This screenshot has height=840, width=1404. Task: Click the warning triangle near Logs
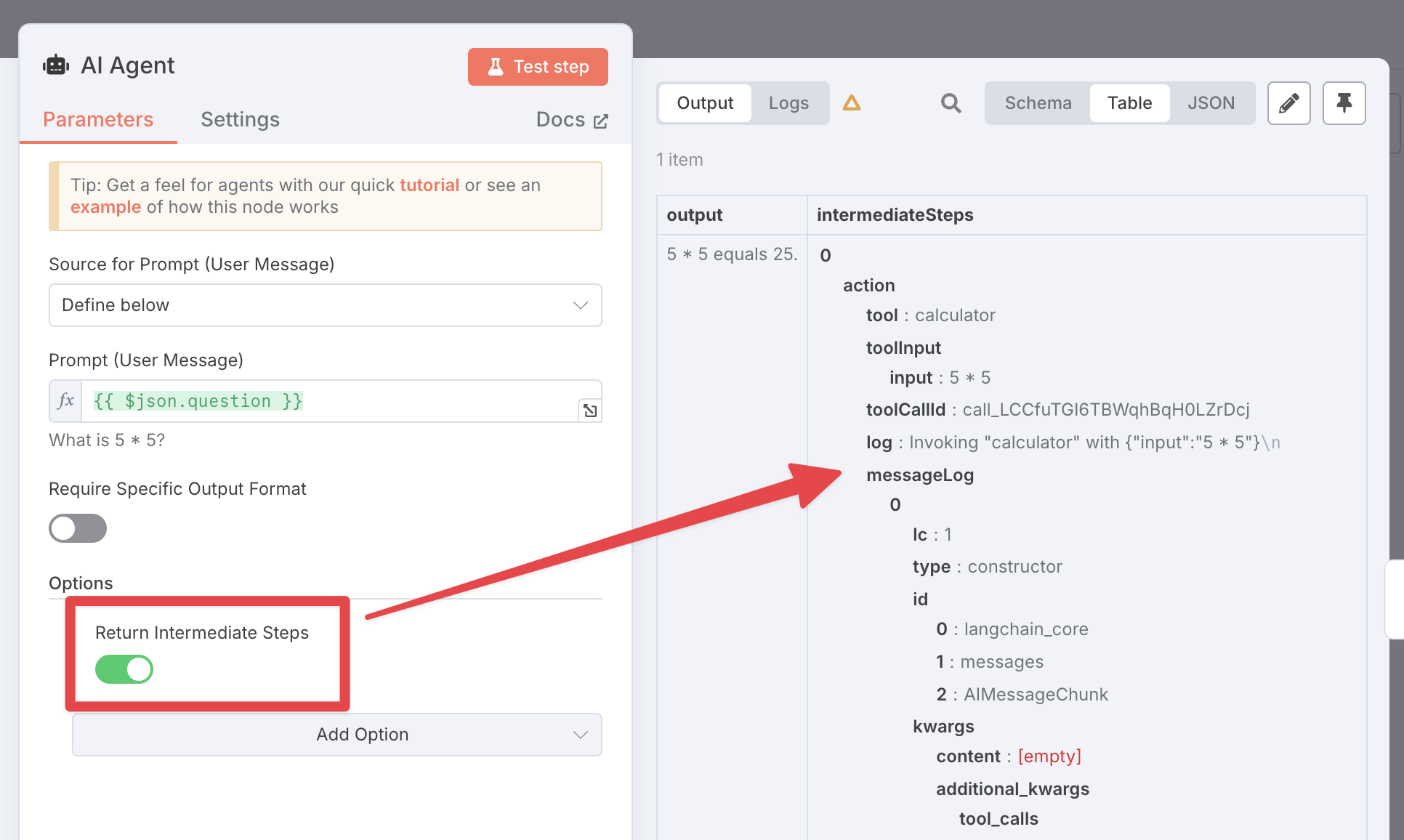coord(852,102)
